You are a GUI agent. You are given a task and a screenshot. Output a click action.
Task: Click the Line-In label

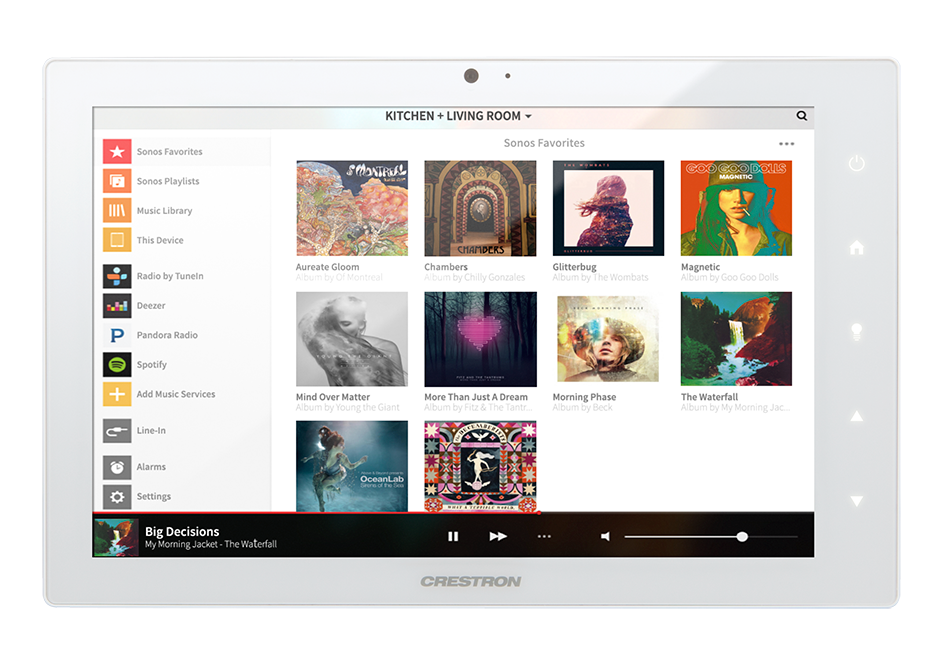pyautogui.click(x=151, y=431)
